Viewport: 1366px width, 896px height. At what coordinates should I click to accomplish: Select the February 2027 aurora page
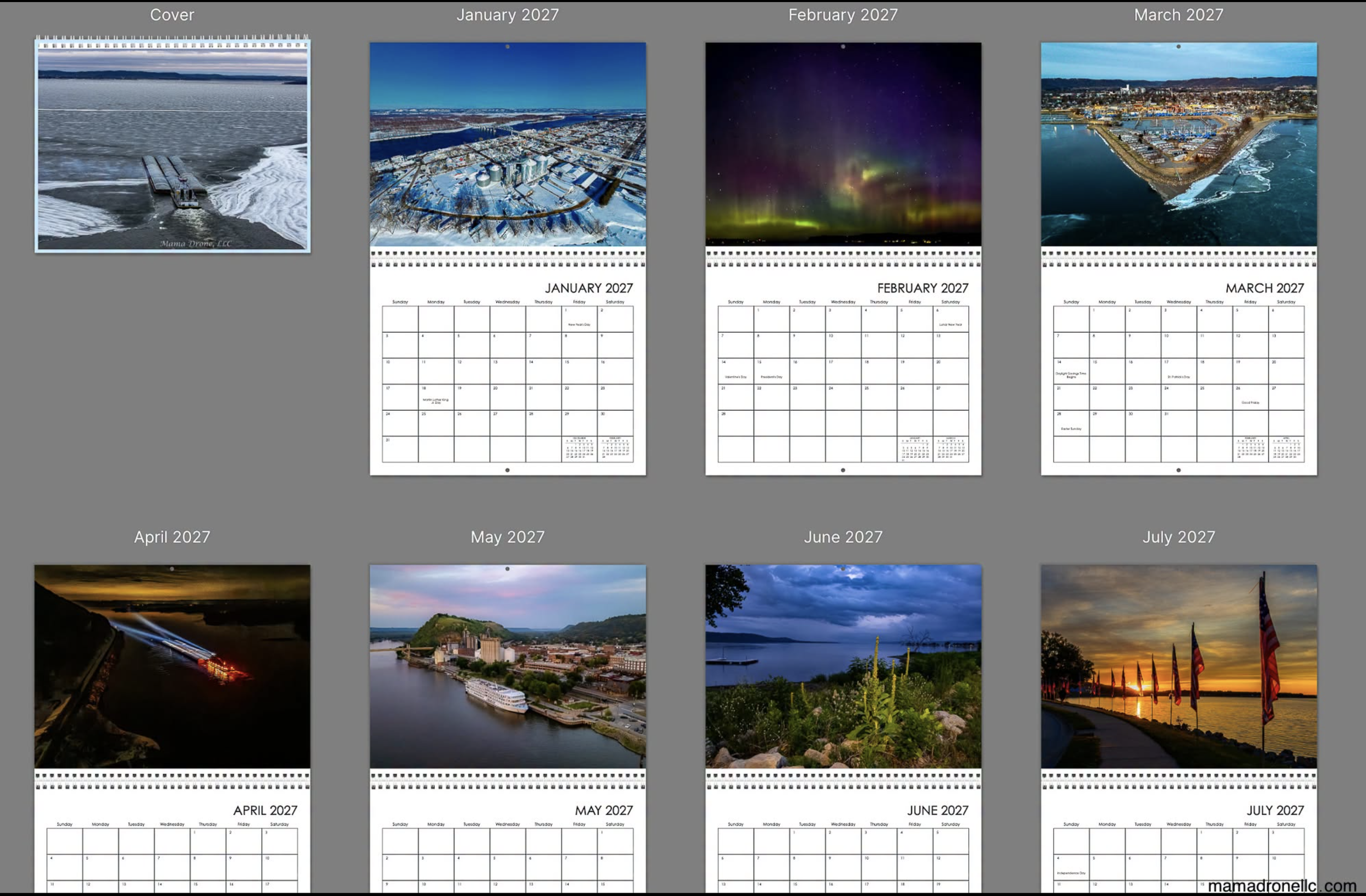coord(843,258)
